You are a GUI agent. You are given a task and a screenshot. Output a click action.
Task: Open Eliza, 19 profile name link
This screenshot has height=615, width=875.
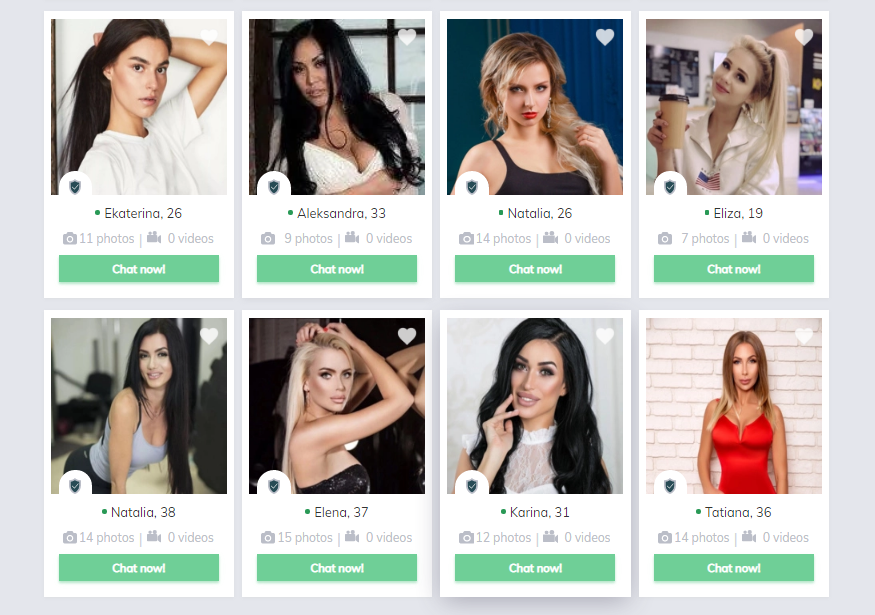[738, 213]
